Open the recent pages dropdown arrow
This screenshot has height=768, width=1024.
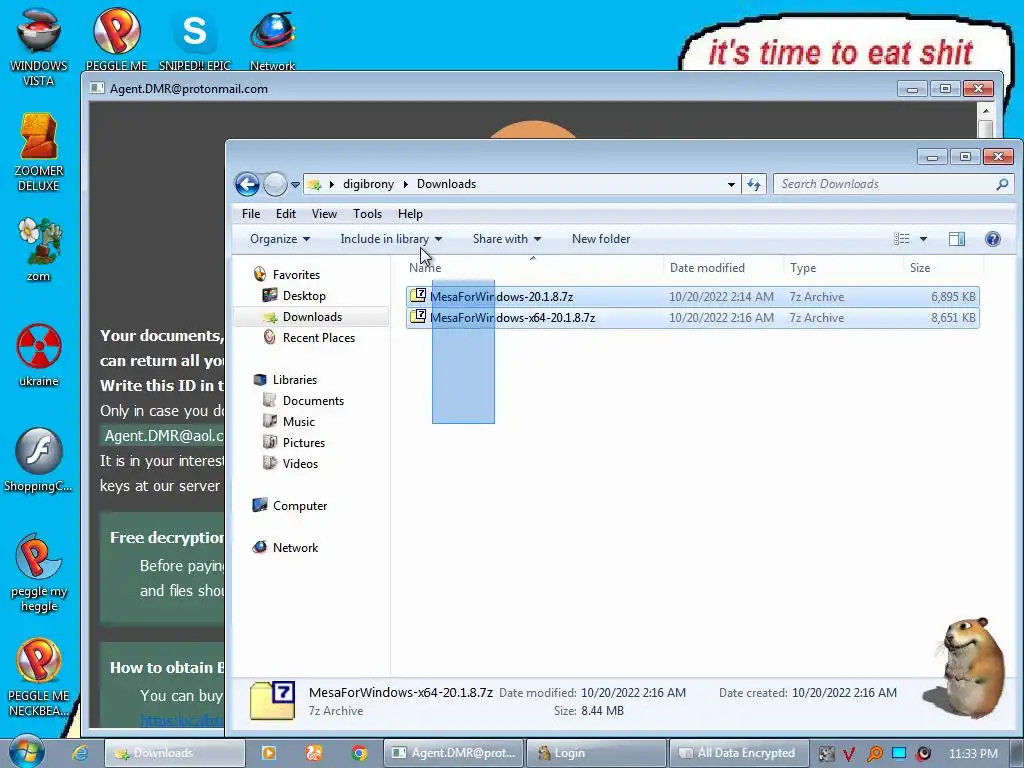point(295,185)
